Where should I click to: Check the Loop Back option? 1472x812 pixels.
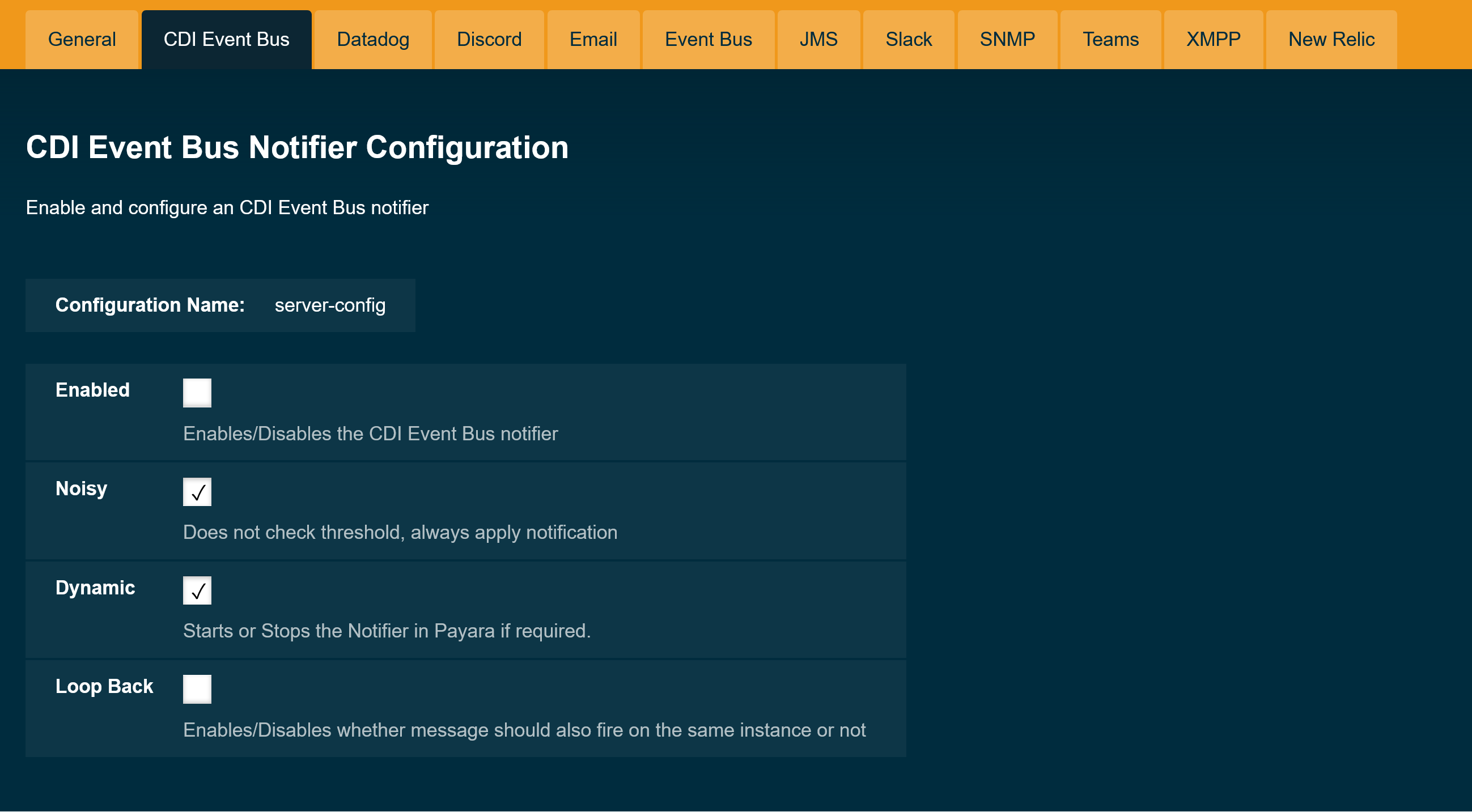[x=197, y=688]
